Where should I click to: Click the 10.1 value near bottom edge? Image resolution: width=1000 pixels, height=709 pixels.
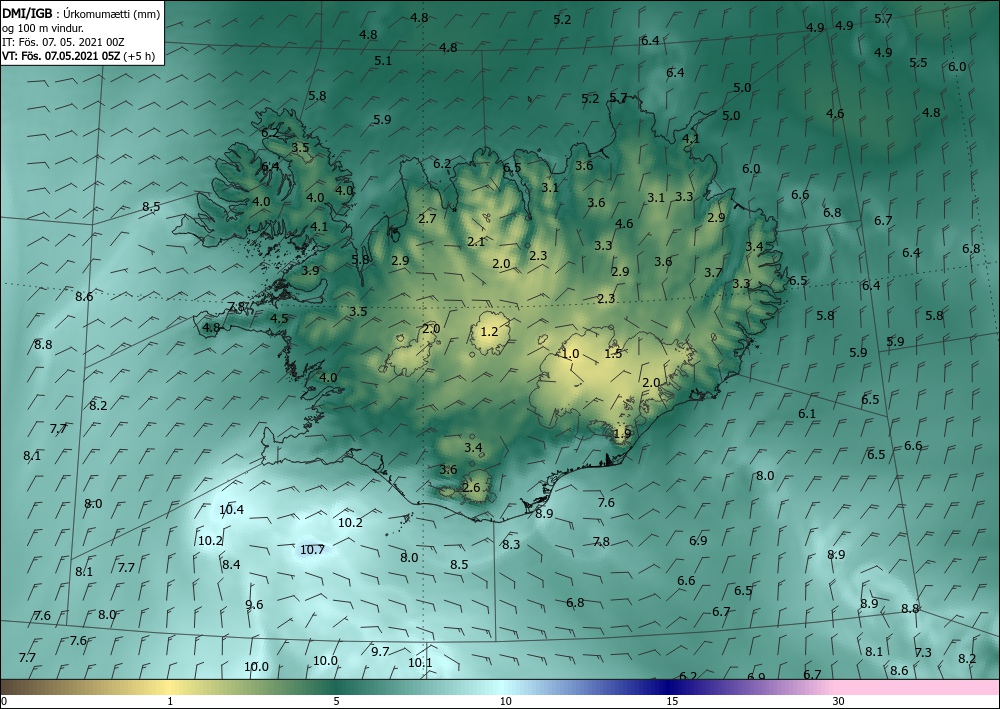(420, 662)
